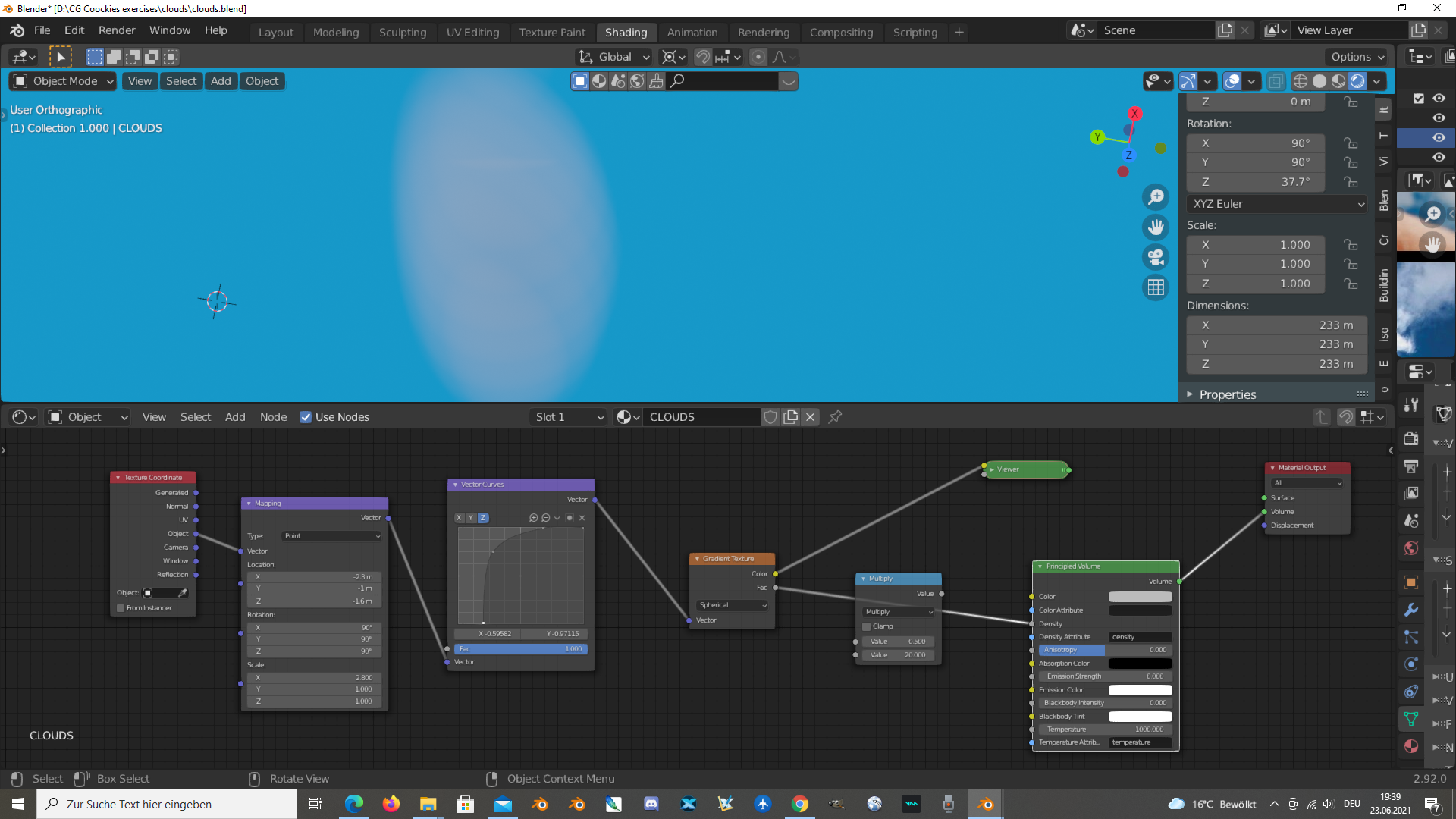Click Windows taskbar search box
The height and width of the screenshot is (819, 1456).
tap(167, 804)
